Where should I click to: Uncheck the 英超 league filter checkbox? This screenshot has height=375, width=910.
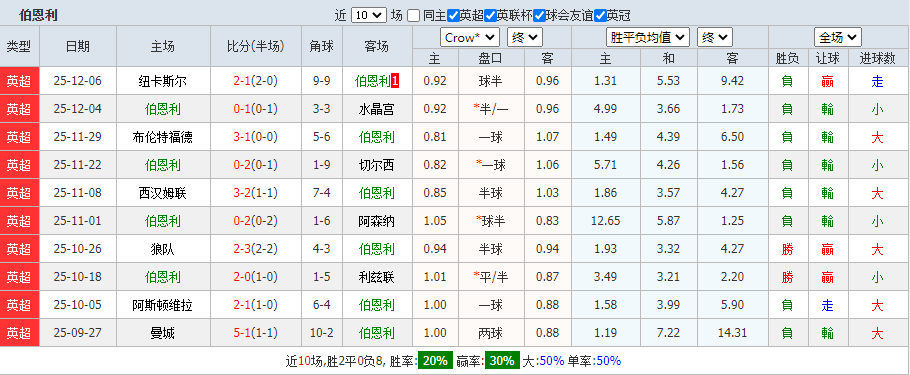point(454,16)
